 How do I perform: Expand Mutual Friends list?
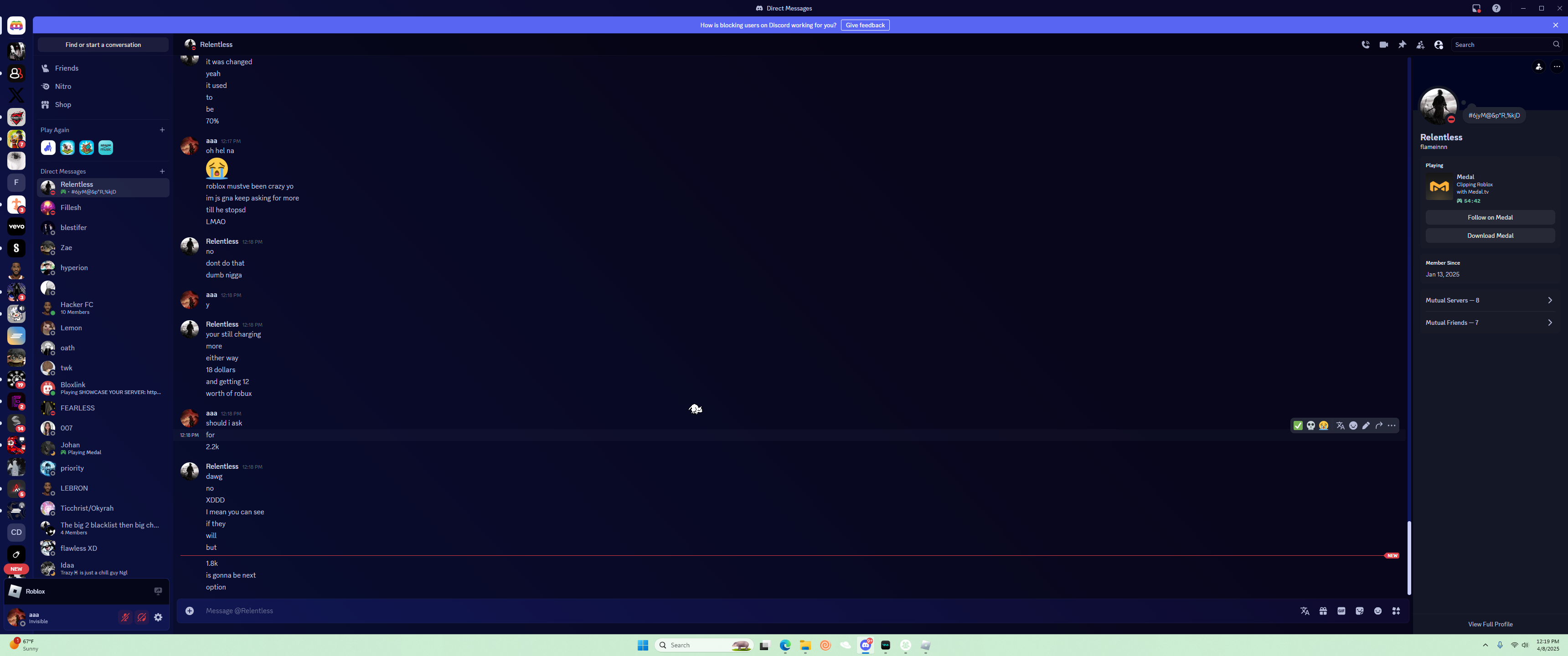(x=1489, y=323)
